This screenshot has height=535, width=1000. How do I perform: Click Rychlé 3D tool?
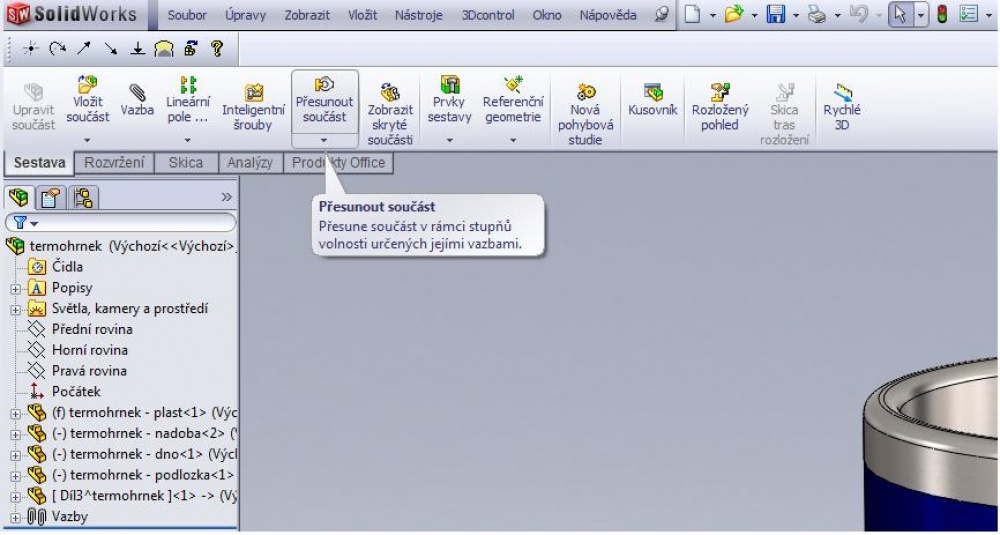pos(842,108)
